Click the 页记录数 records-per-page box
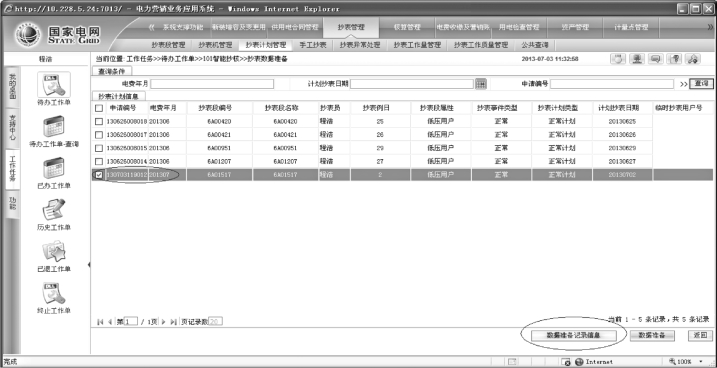This screenshot has height=368, width=717. [215, 322]
